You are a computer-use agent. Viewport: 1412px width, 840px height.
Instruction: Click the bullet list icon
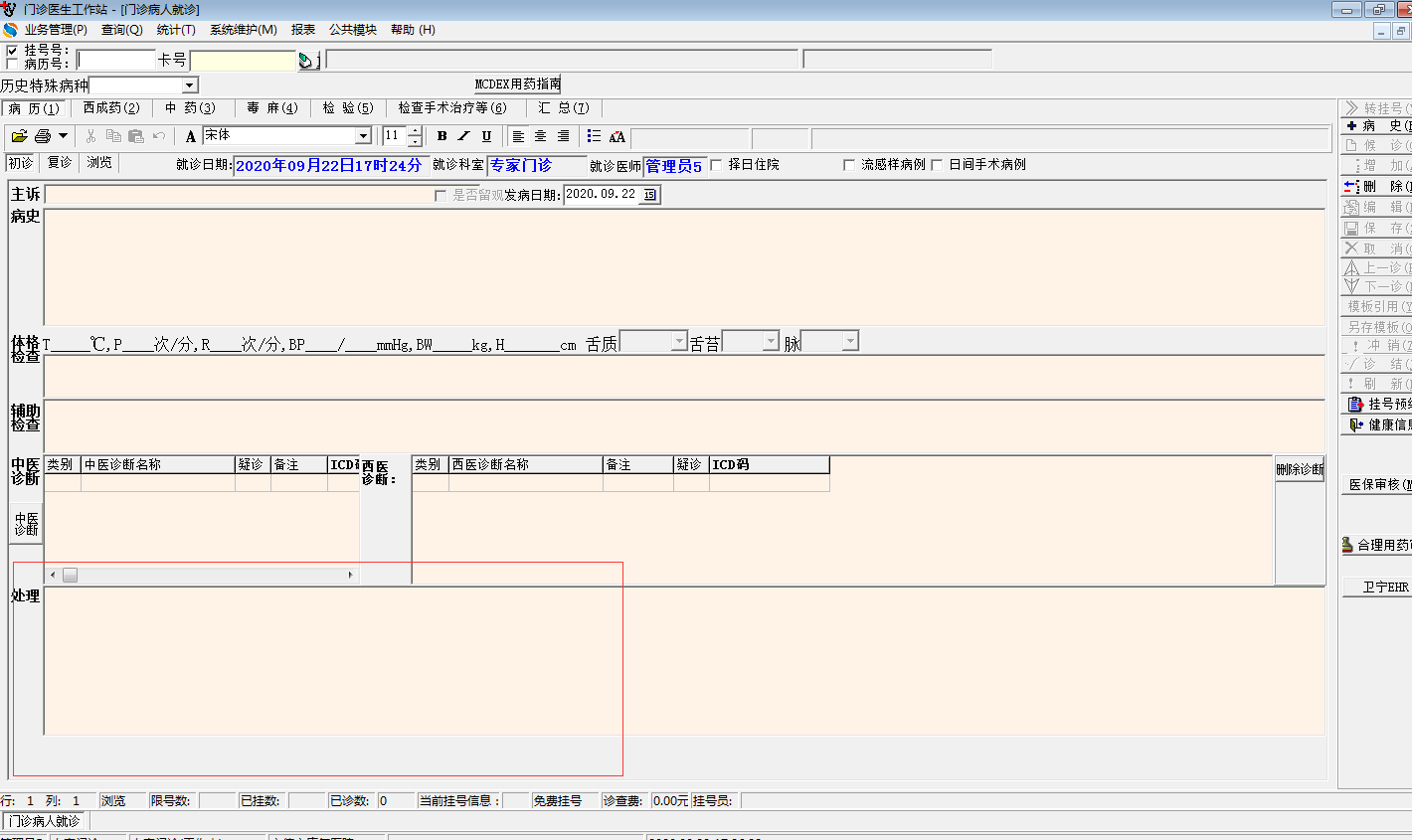(594, 136)
